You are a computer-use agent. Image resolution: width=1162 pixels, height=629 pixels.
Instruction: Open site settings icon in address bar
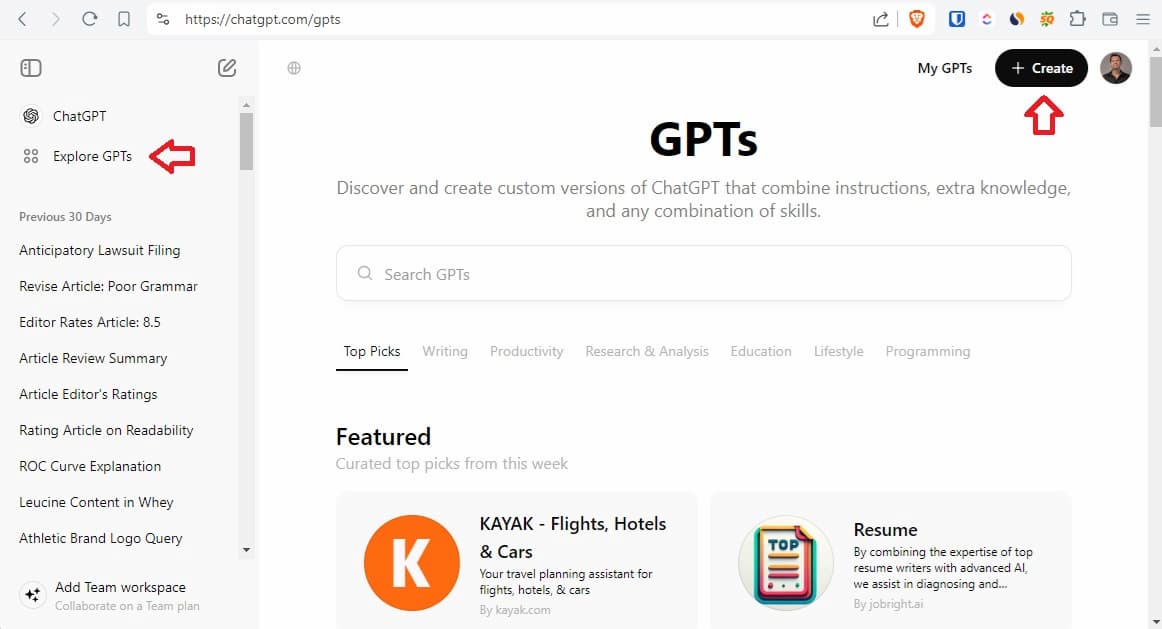[x=163, y=19]
